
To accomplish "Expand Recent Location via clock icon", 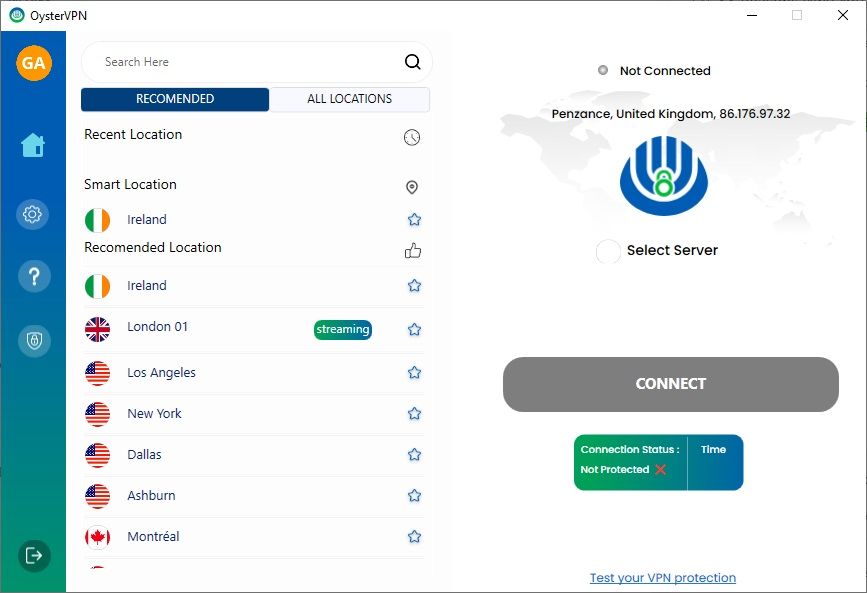I will 411,137.
